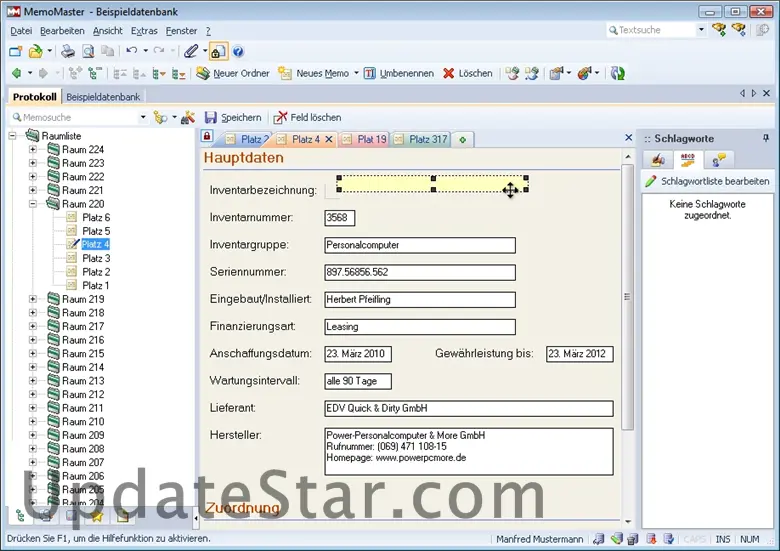Click the new window icon in toolbar
The height and width of the screenshot is (551, 780).
coord(16,51)
